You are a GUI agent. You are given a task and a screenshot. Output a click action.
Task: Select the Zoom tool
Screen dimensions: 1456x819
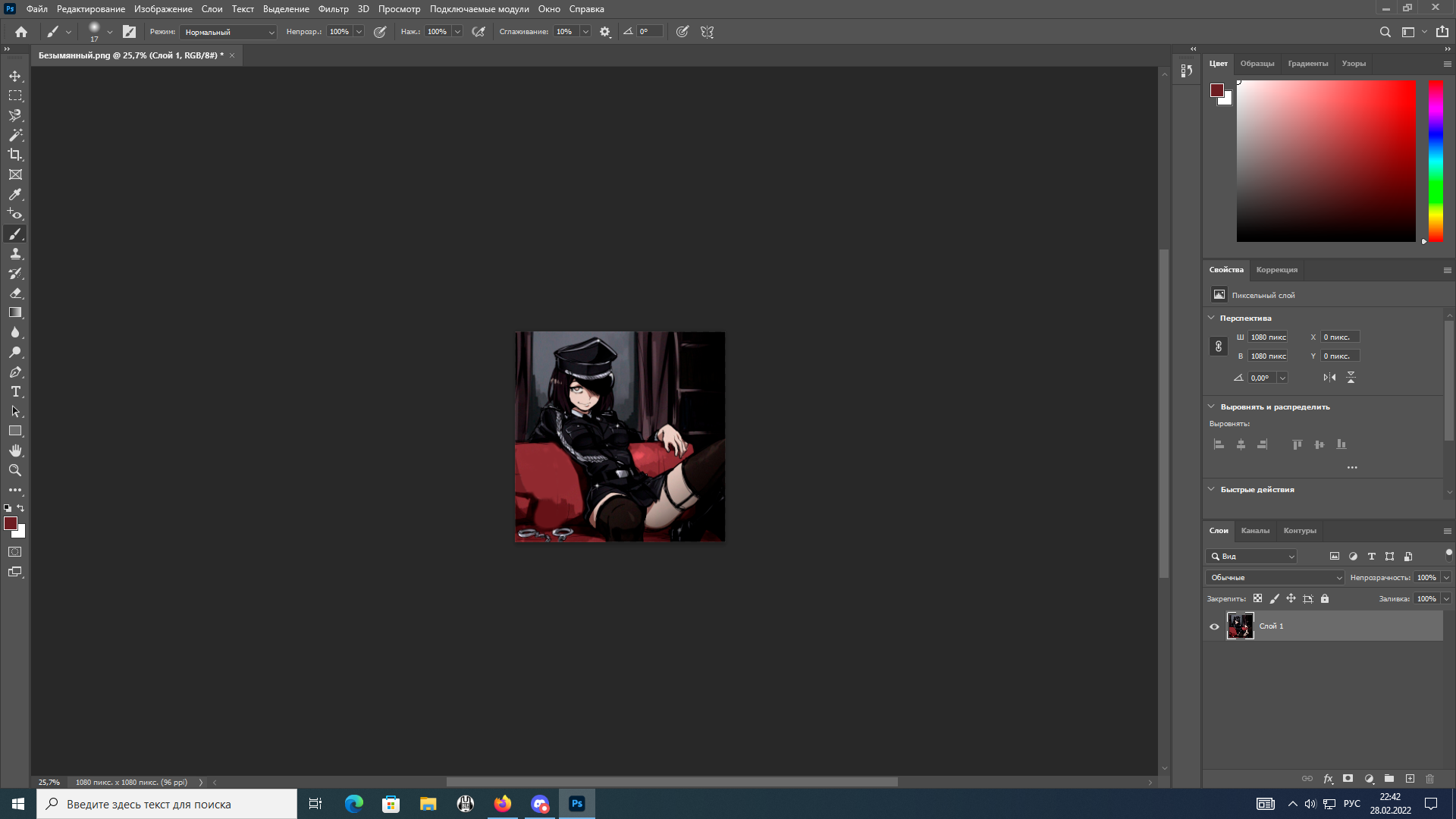tap(15, 470)
